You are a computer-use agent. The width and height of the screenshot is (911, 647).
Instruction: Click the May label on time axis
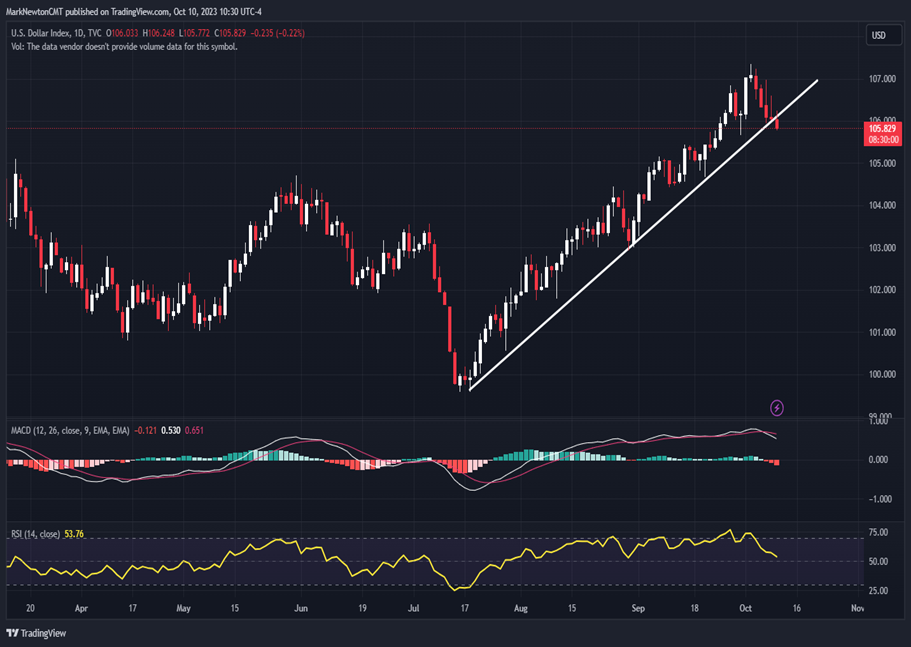(x=183, y=609)
